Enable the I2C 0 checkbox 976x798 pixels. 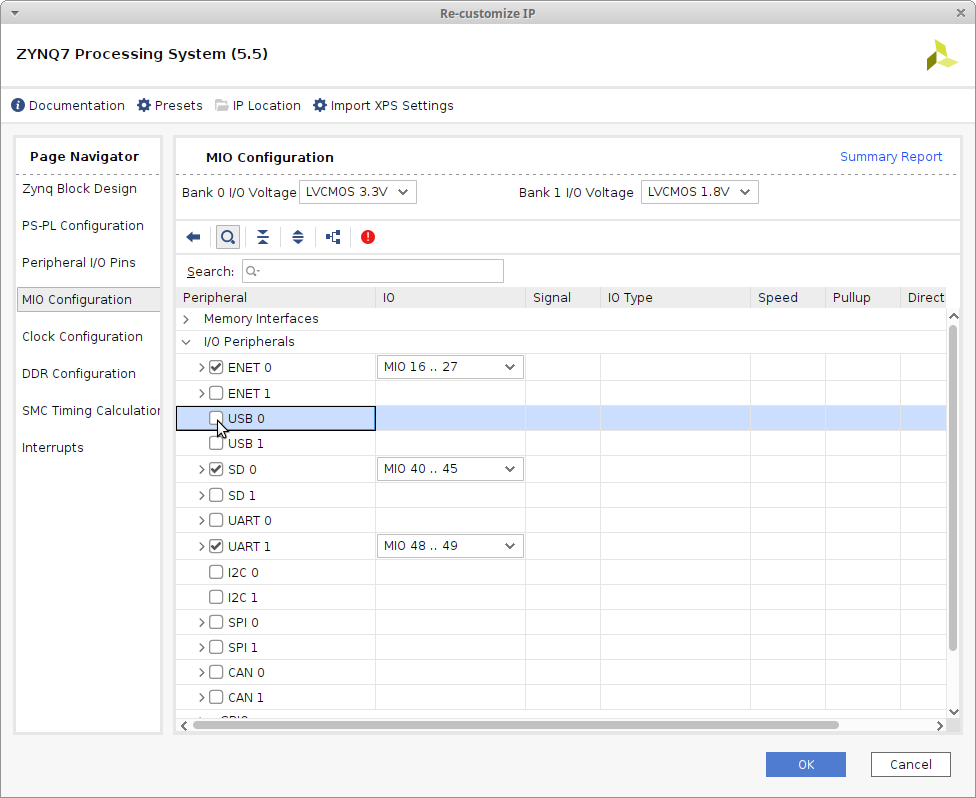click(x=216, y=572)
